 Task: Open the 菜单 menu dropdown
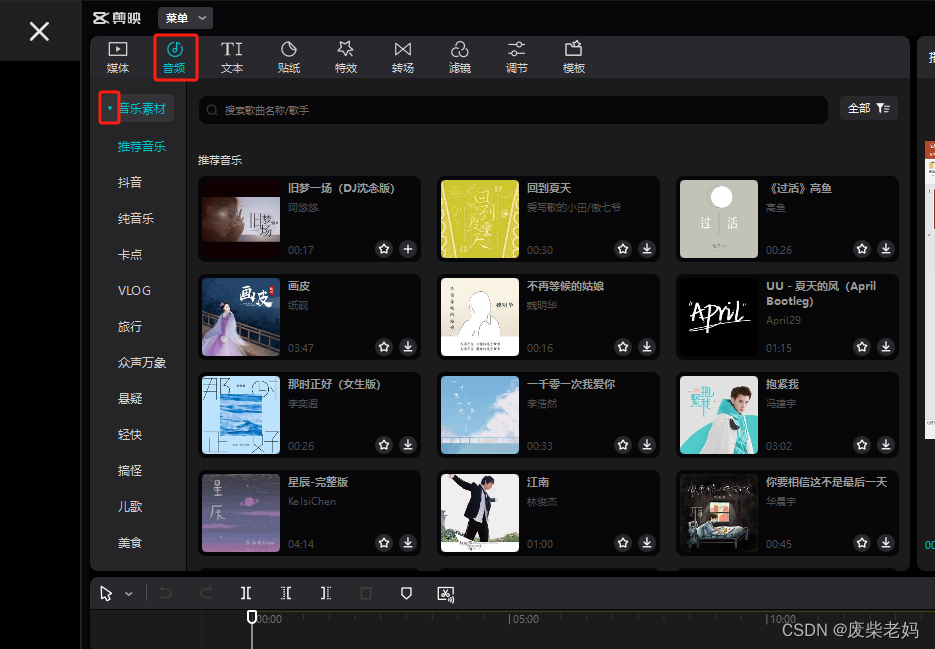point(185,18)
